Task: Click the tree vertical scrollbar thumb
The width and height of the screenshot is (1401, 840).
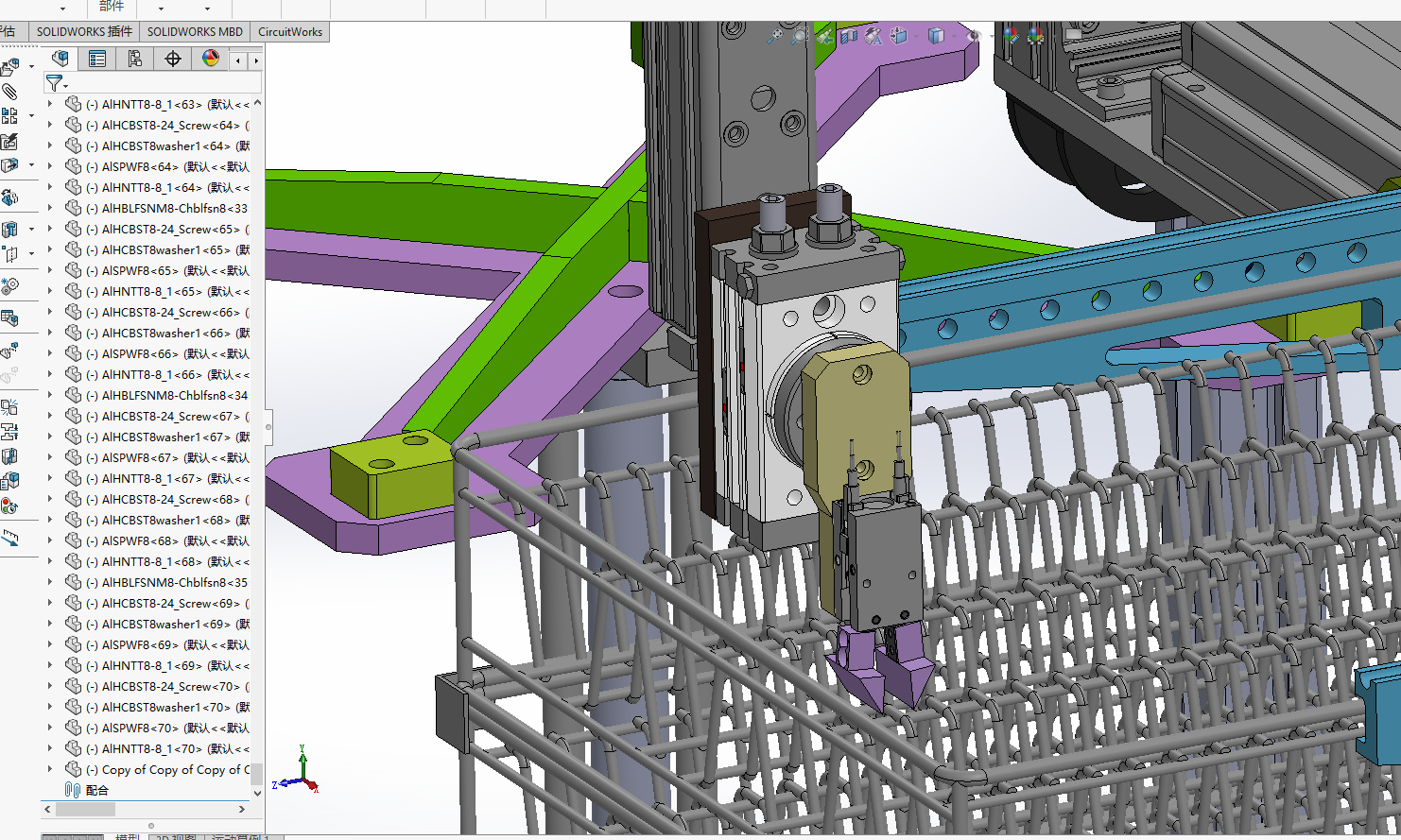Action: [257, 775]
